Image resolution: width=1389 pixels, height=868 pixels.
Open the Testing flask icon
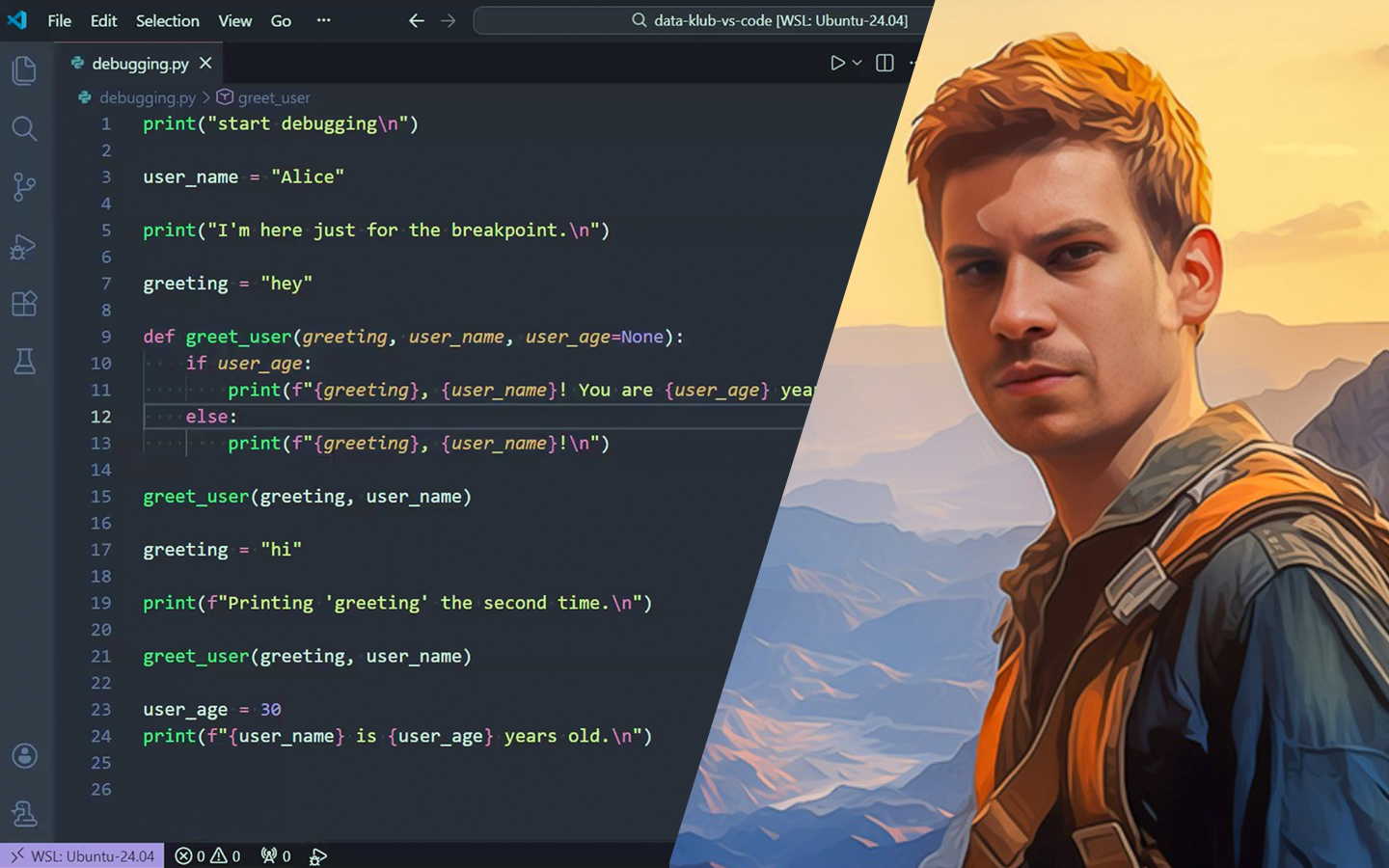24,362
